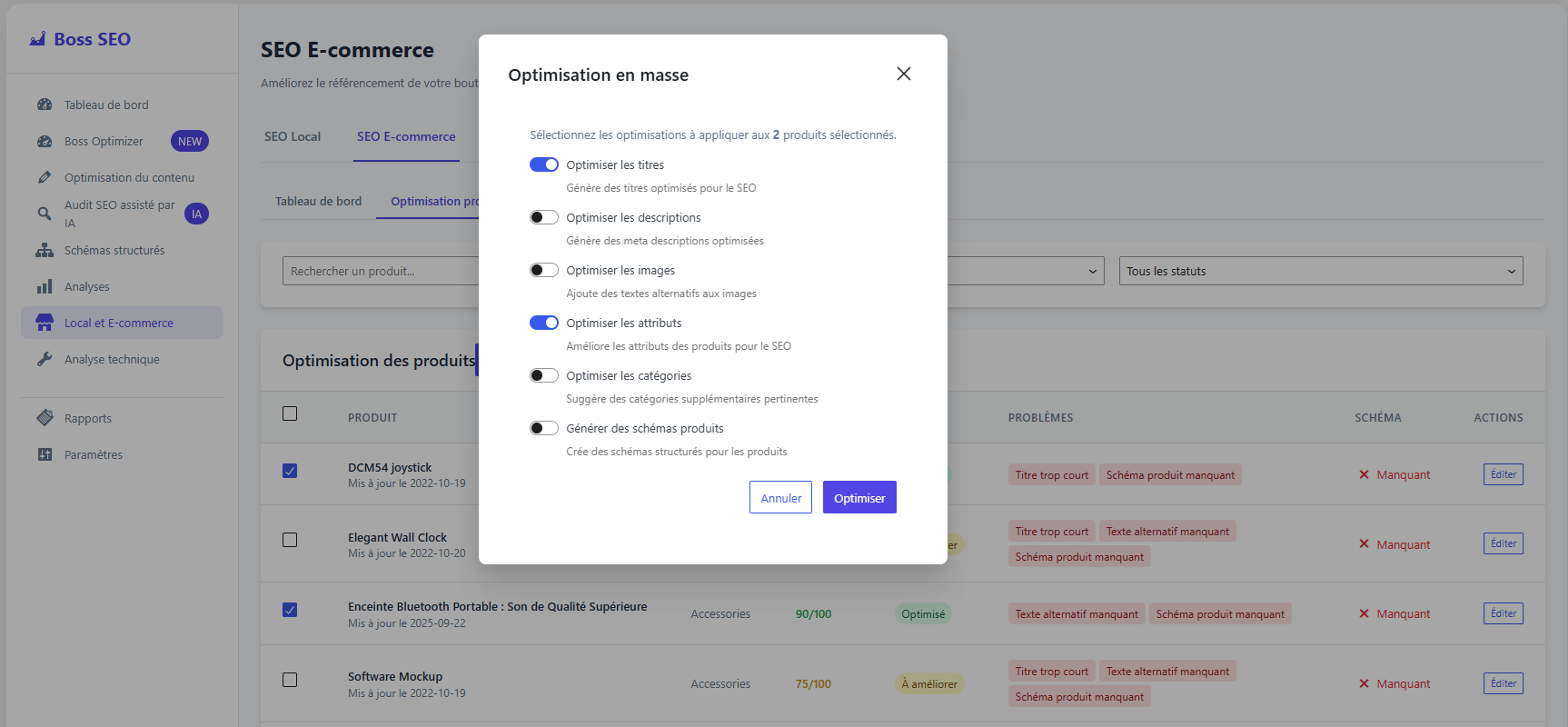
Task: Turn on Générer des schémas produits switch
Action: 544,428
